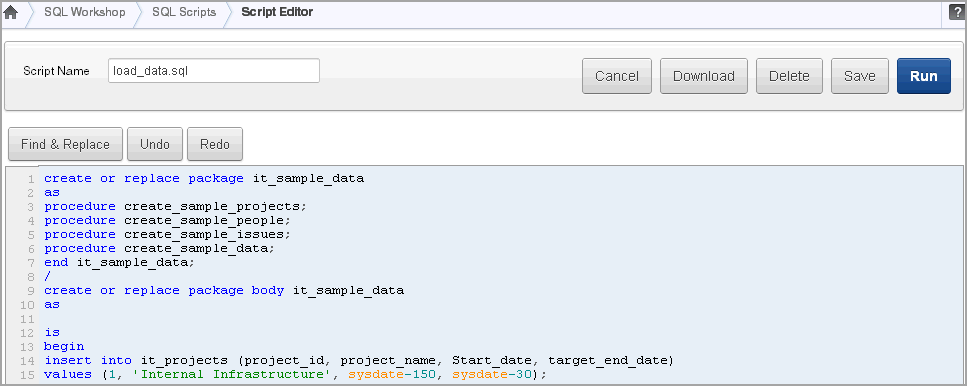
Task: Click line 'create or replace package body it_sample_data'
Action: [x=224, y=290]
